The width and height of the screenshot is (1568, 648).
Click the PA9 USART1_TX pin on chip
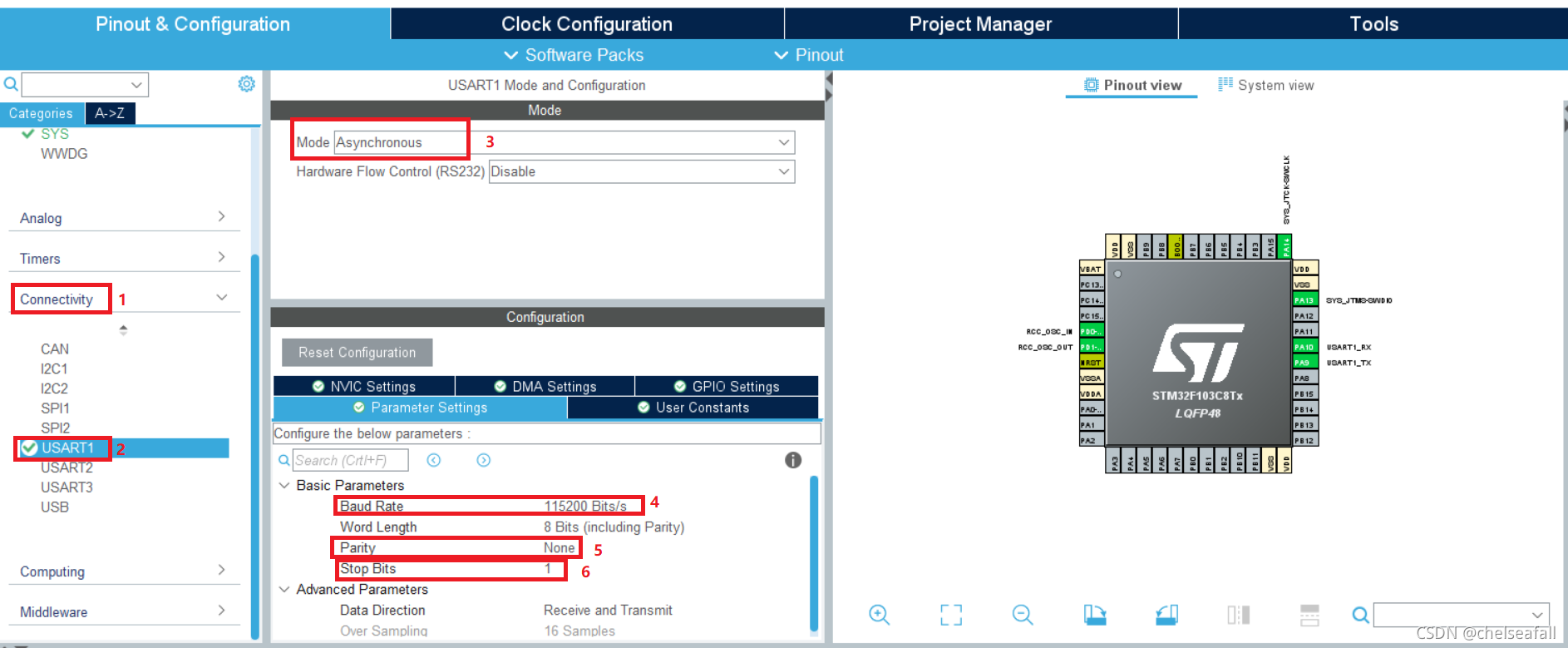click(1304, 363)
